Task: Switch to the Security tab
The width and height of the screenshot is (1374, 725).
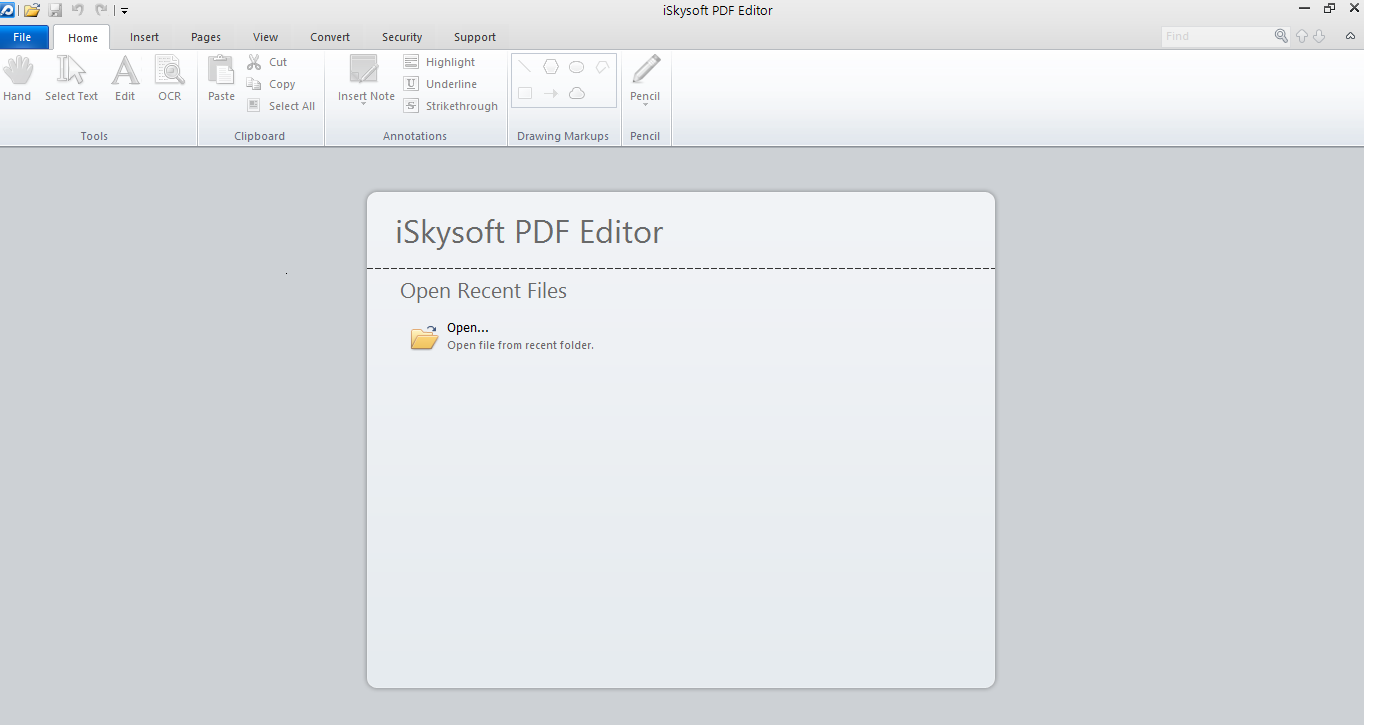Action: tap(402, 37)
